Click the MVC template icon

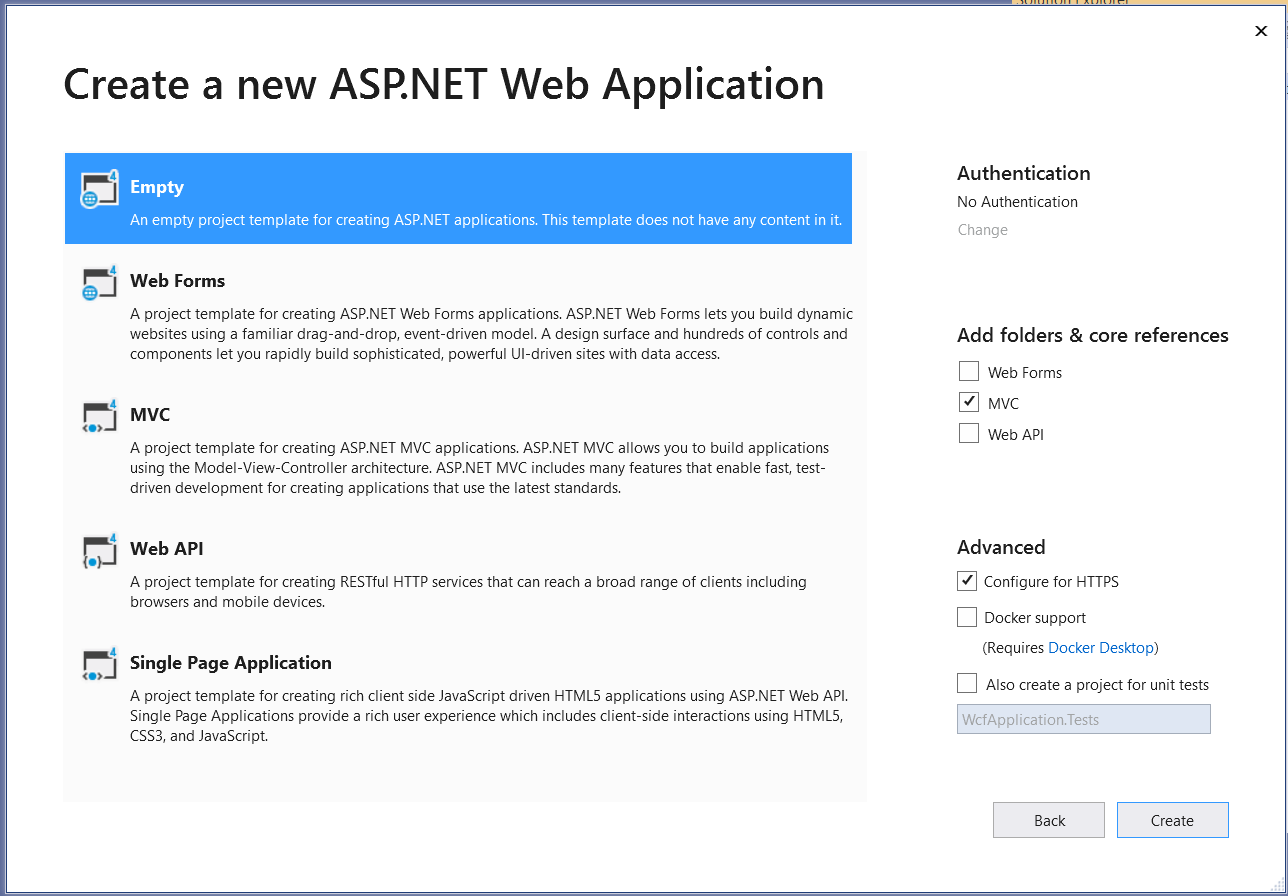(98, 417)
